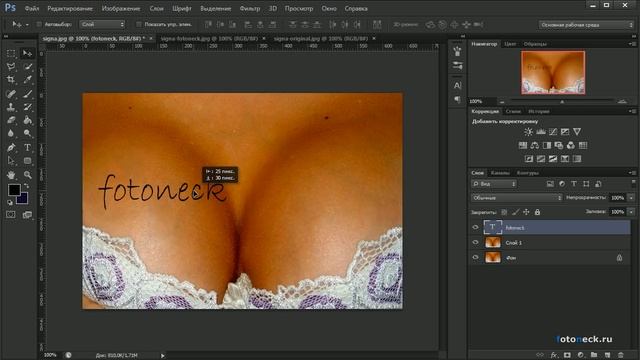Select the Lasso tool

[x=11, y=67]
